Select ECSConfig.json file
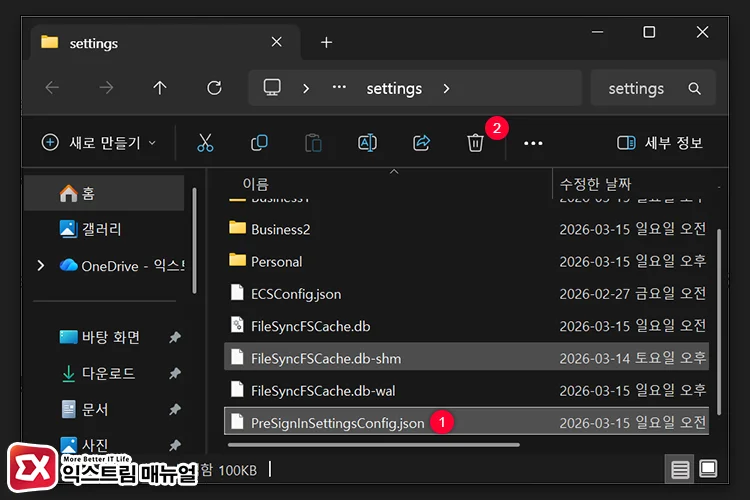Image resolution: width=750 pixels, height=500 pixels. [466, 293]
